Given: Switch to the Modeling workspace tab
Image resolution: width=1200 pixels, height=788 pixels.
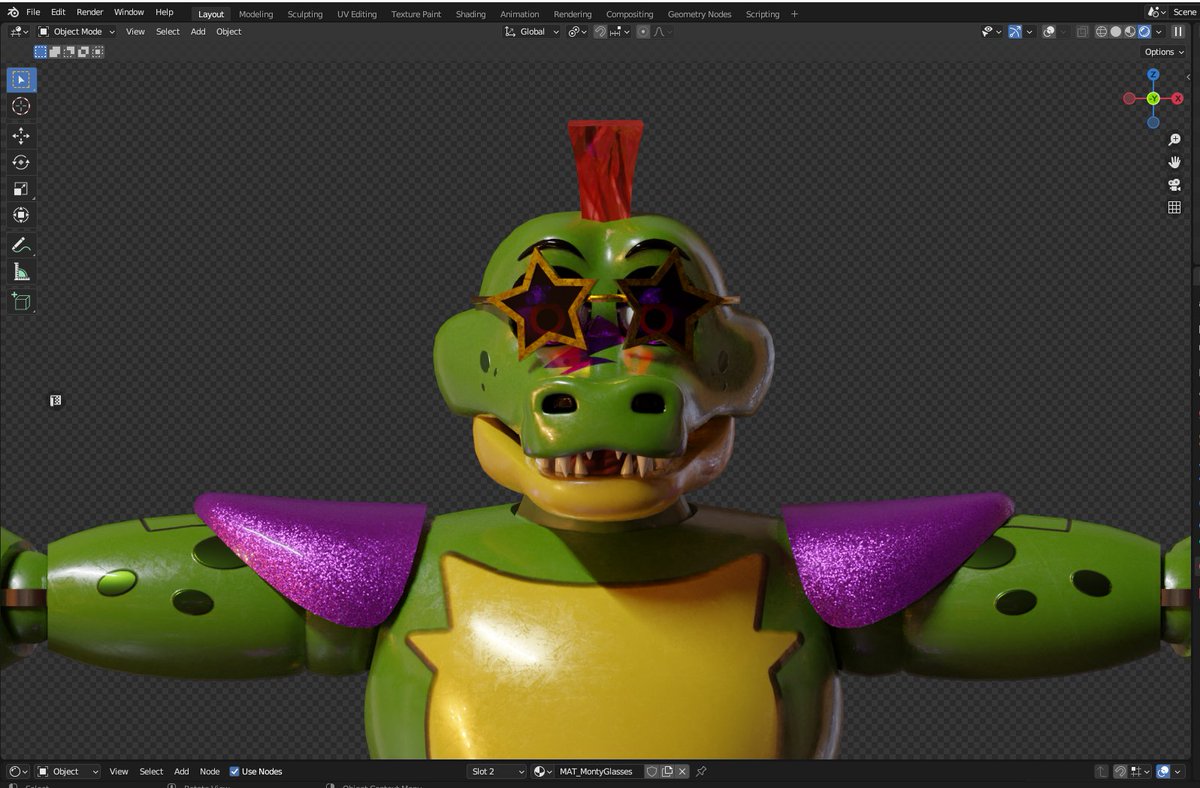Looking at the screenshot, I should (x=256, y=14).
